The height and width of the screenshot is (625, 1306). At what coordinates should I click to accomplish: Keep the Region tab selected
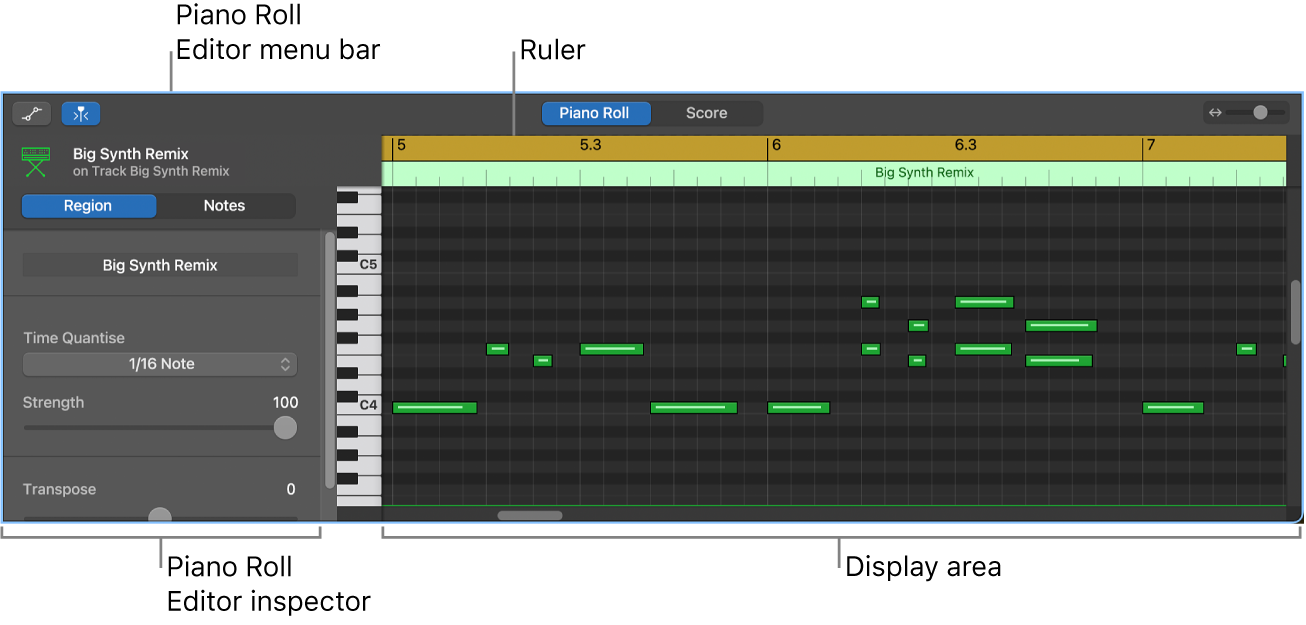[88, 206]
